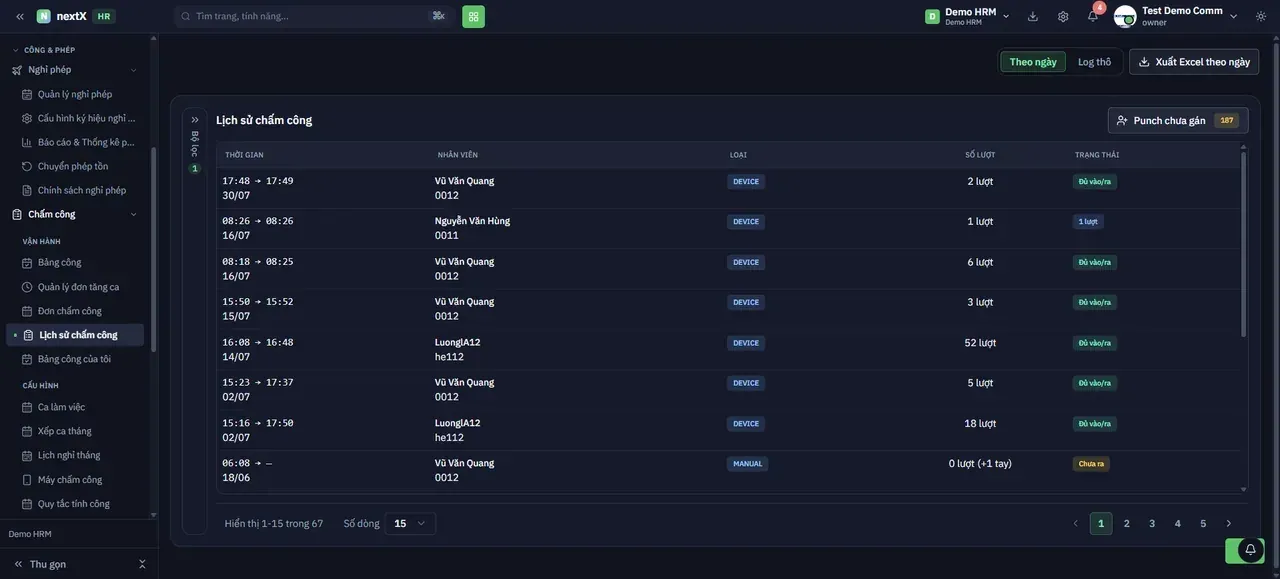The width and height of the screenshot is (1280, 579).
Task: Click the Máy chấm công device icon
Action: pos(27,480)
